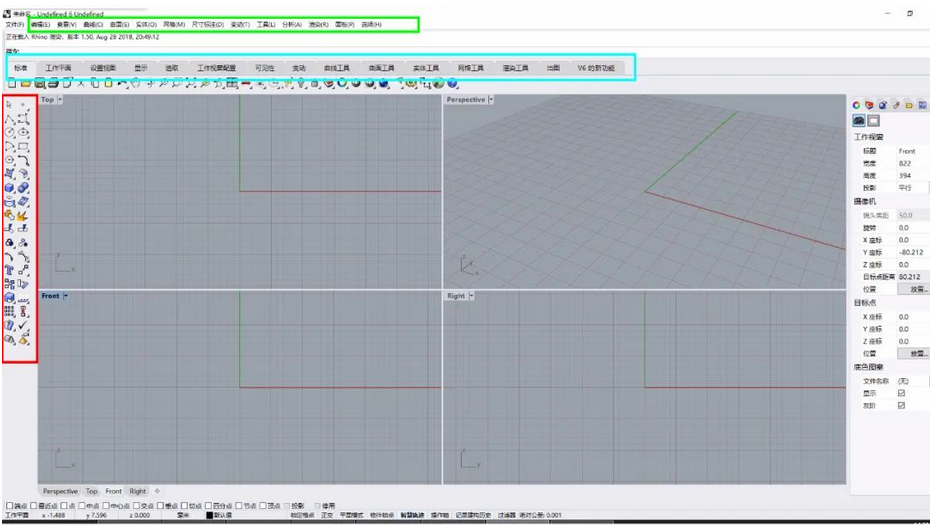
Task: Select the Array grid tool in sidebar
Action: [10, 311]
